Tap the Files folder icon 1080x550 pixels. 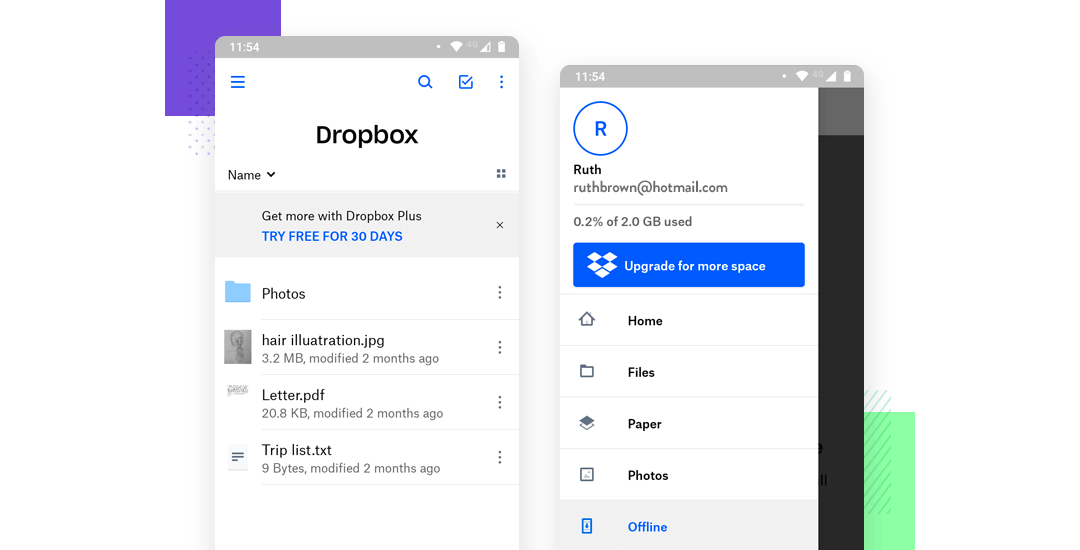(x=587, y=371)
